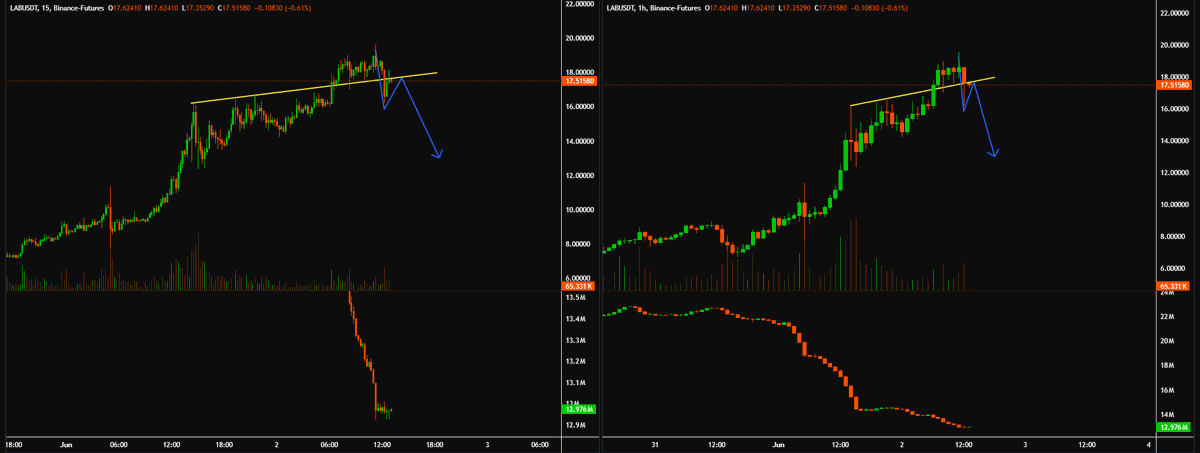Screen dimensions: 1200x453
Task: Click the green 12.976M tag on right chart
Action: point(1174,427)
